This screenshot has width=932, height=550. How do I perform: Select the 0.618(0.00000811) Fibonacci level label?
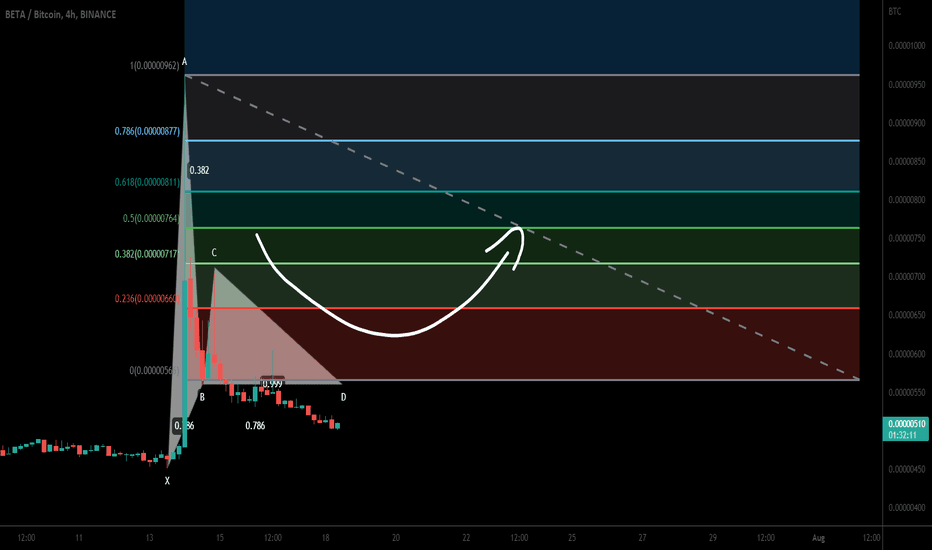(147, 182)
